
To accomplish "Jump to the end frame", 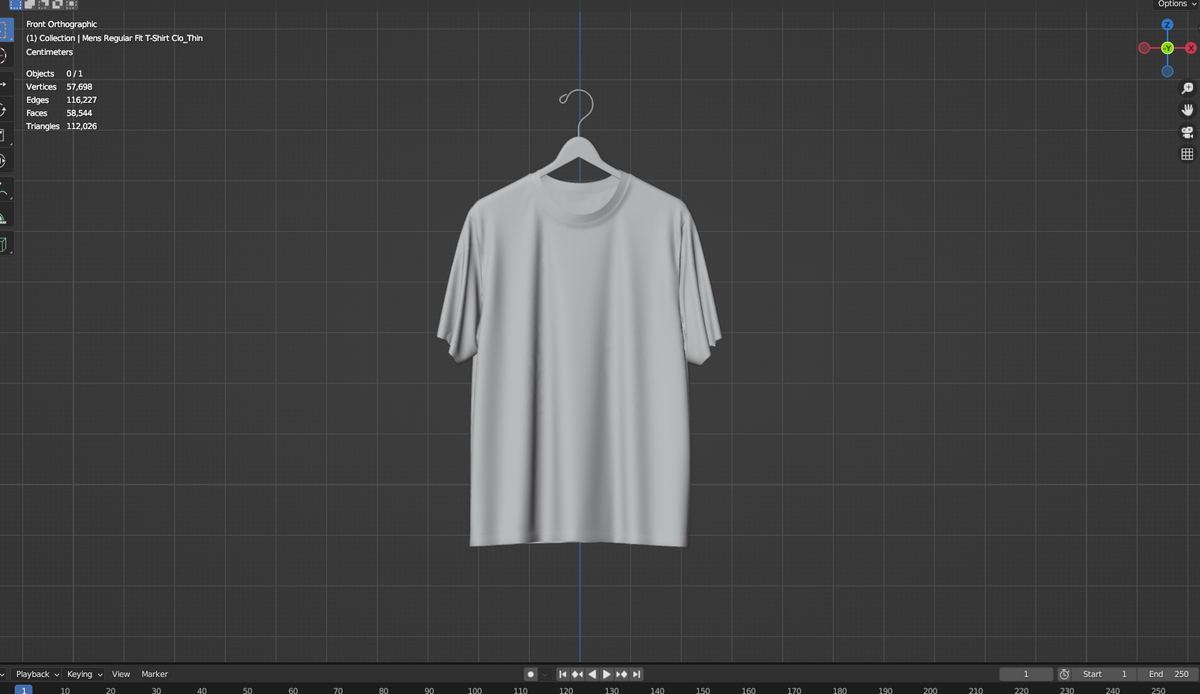I will (636, 674).
